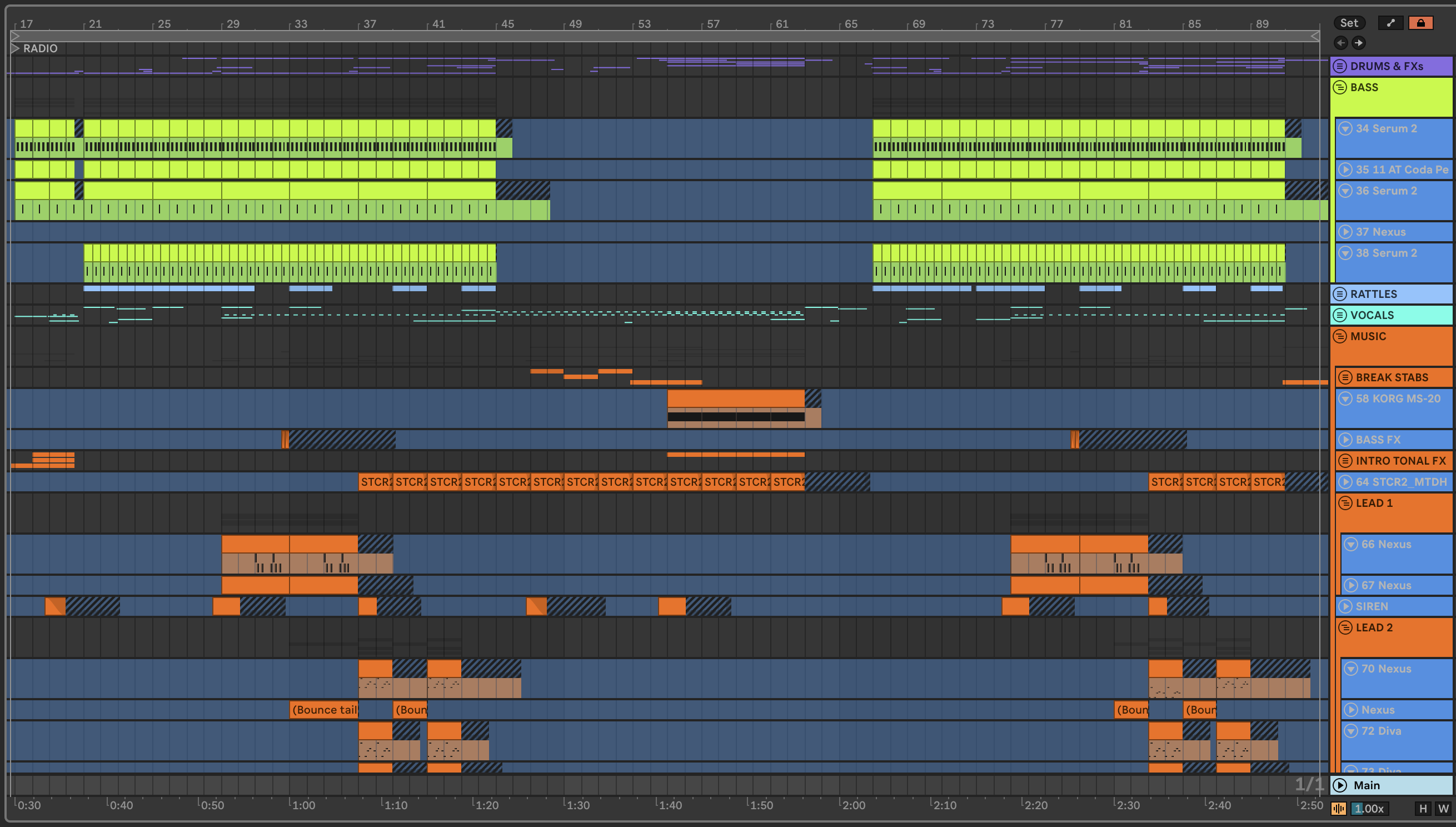This screenshot has width=1456, height=827.
Task: Jump to the previous locator arrow
Action: (1341, 43)
